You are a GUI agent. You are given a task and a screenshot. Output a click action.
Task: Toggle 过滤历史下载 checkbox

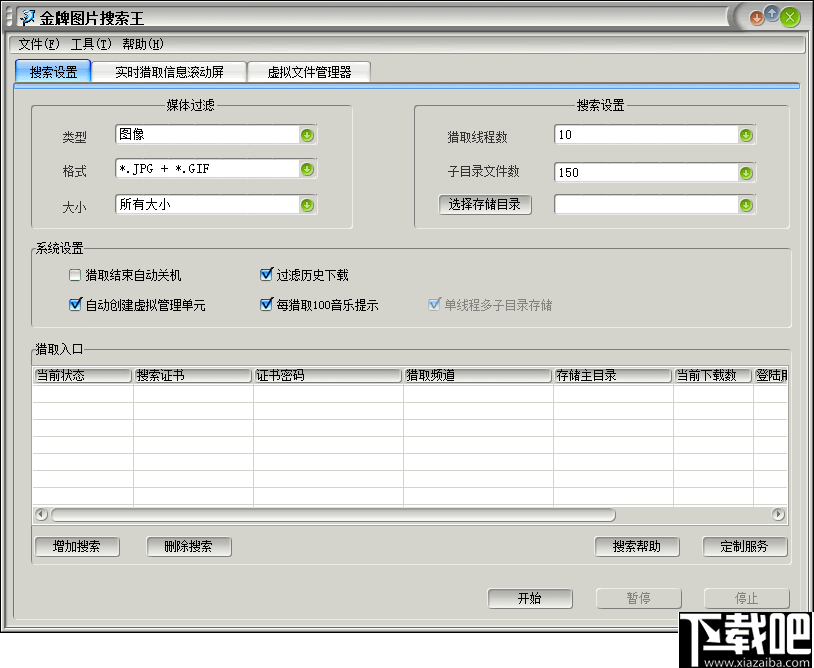coord(266,275)
